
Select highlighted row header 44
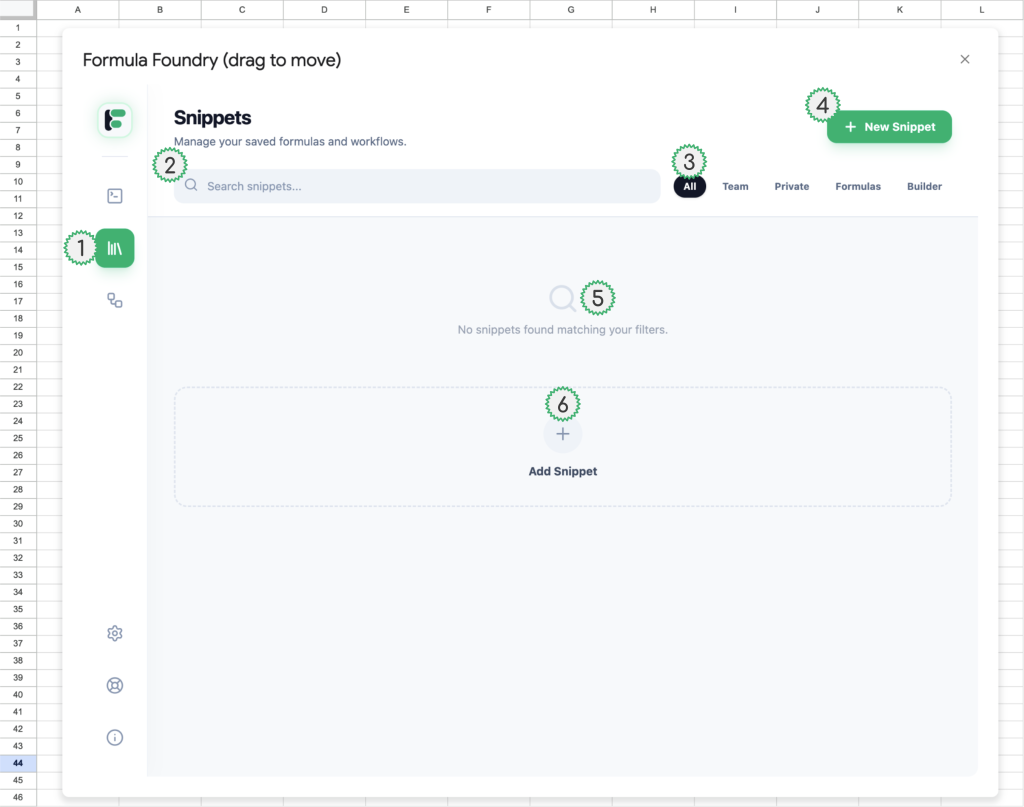(18, 763)
